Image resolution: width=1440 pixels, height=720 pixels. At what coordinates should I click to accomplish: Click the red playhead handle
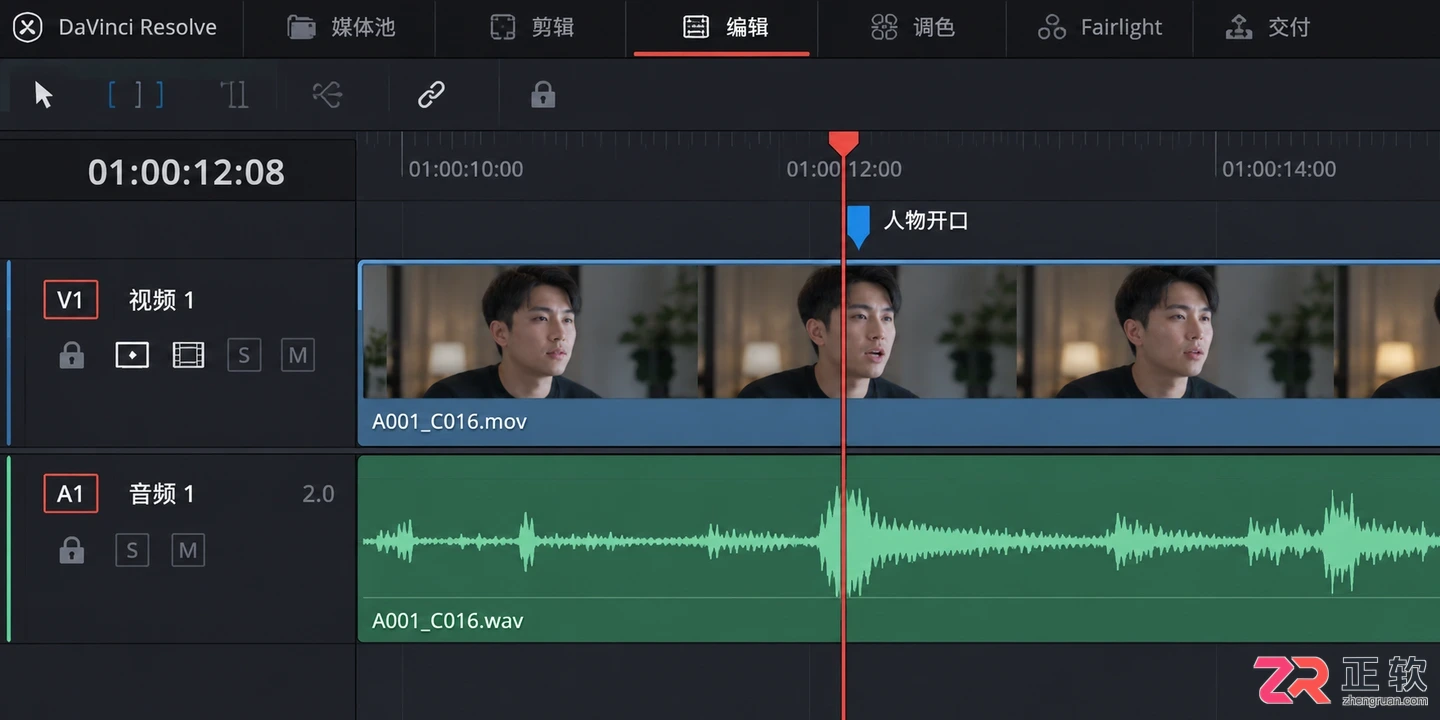(843, 143)
